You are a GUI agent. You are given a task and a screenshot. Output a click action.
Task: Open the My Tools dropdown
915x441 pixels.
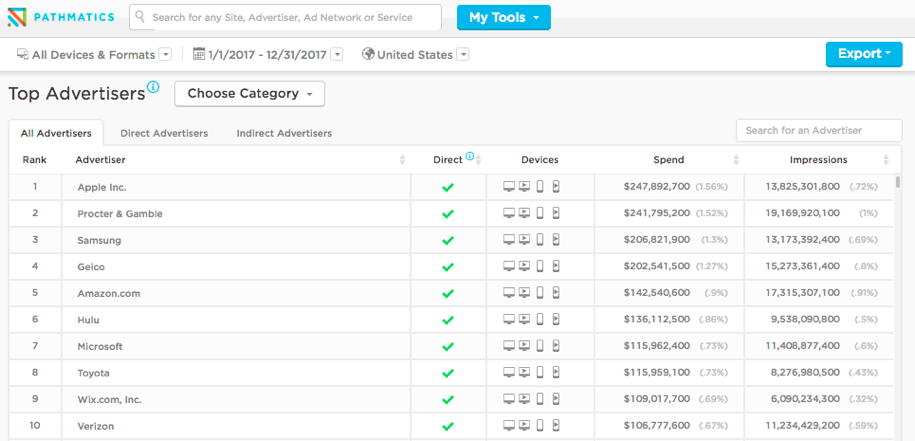[x=504, y=18]
